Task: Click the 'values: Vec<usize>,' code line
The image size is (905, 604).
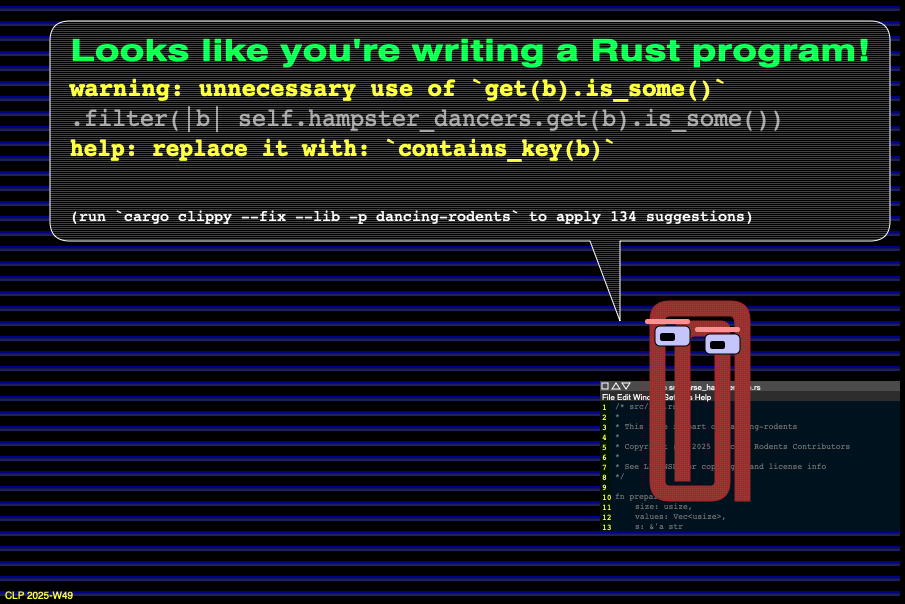Action: click(x=680, y=516)
